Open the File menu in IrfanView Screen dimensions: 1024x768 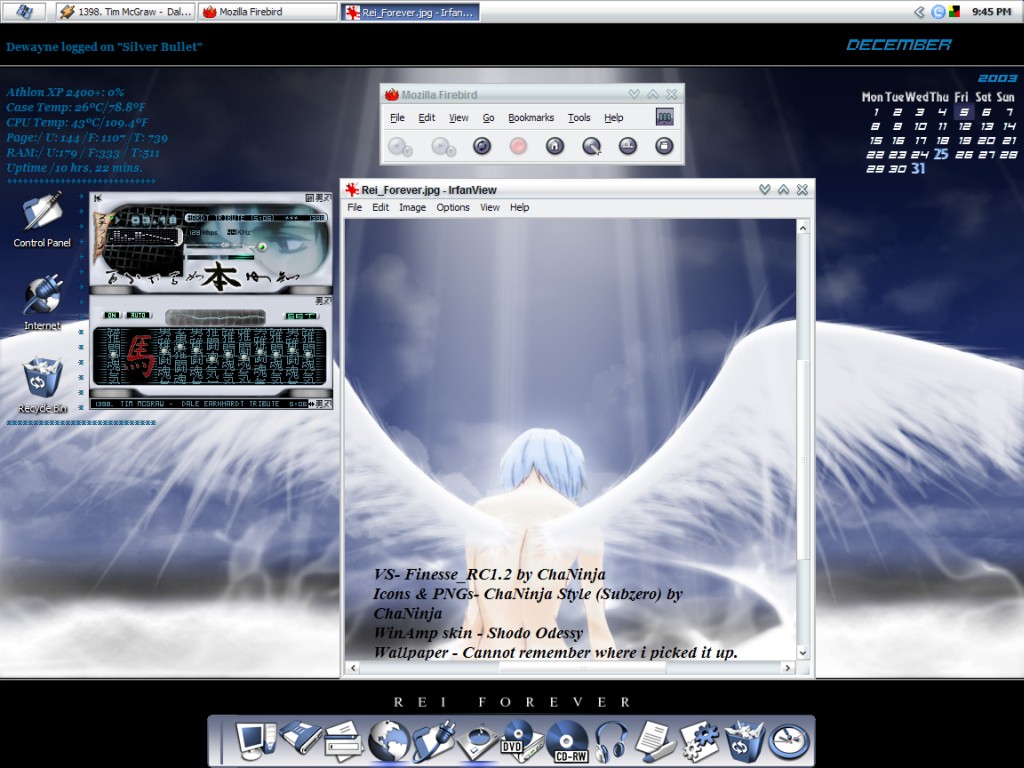(355, 207)
